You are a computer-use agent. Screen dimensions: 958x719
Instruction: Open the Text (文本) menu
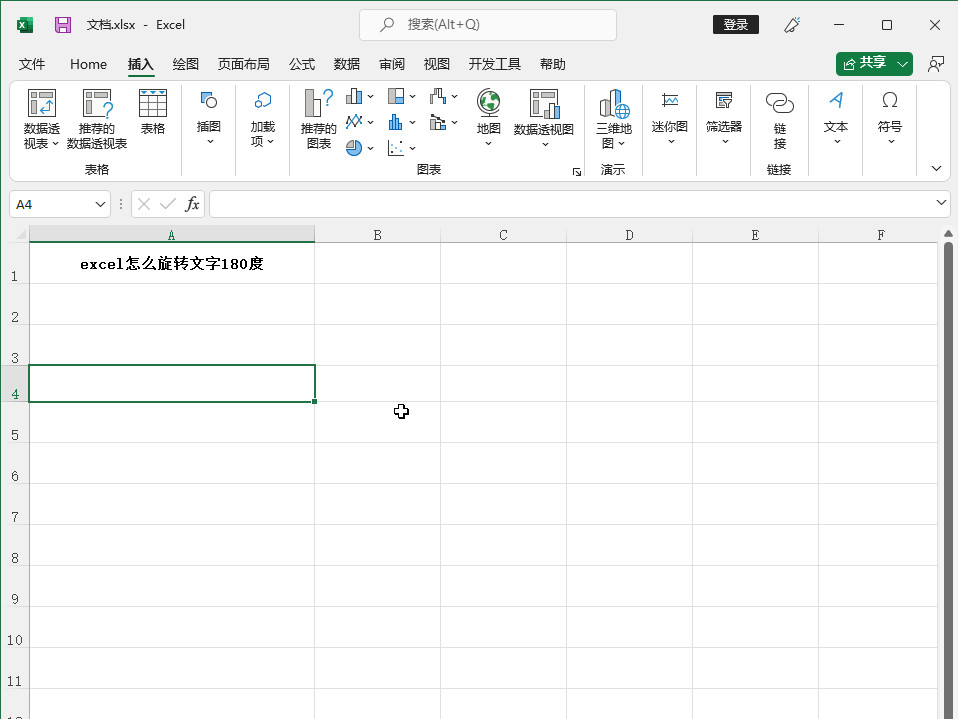point(836,119)
